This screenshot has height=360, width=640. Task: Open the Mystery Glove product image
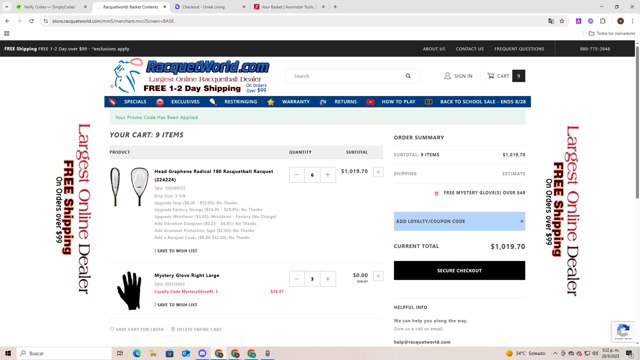pyautogui.click(x=129, y=291)
